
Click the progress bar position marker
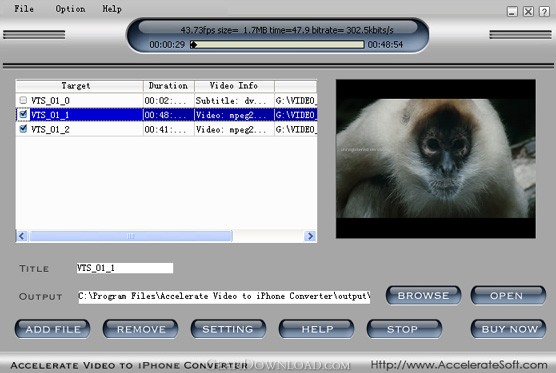click(x=194, y=44)
